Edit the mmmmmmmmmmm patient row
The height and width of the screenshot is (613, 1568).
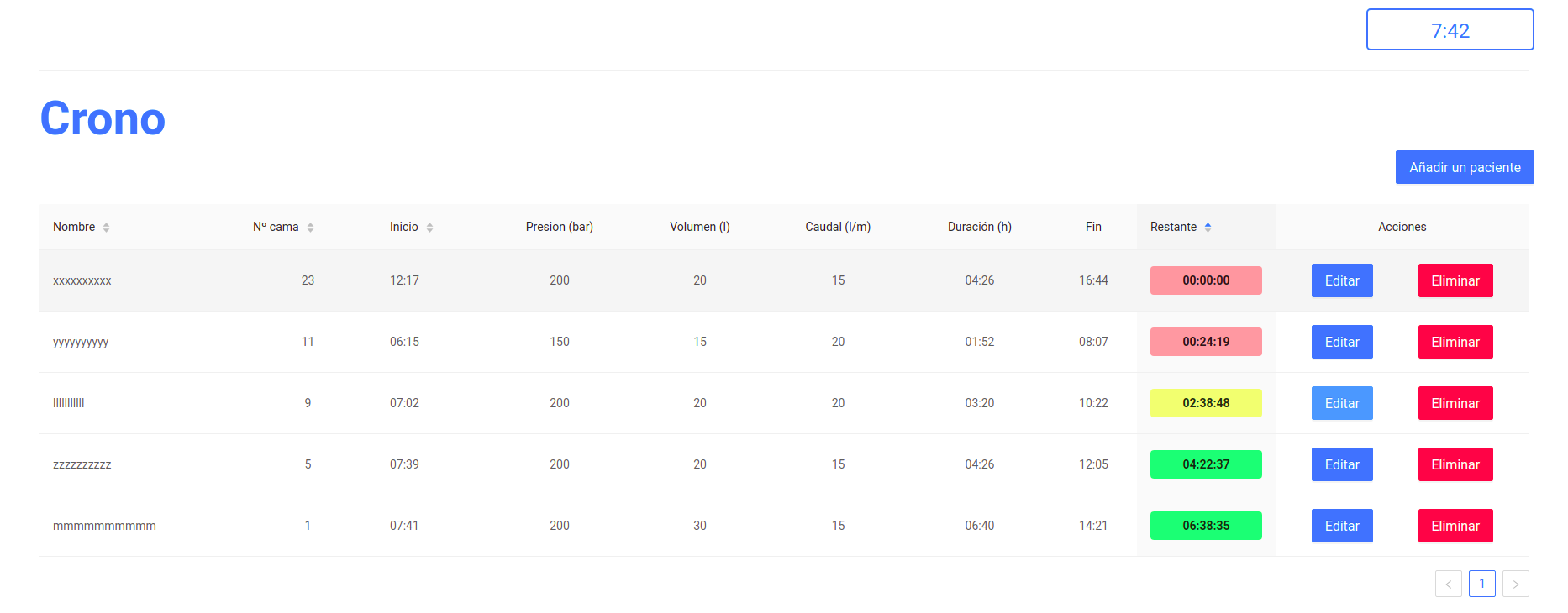(1342, 526)
